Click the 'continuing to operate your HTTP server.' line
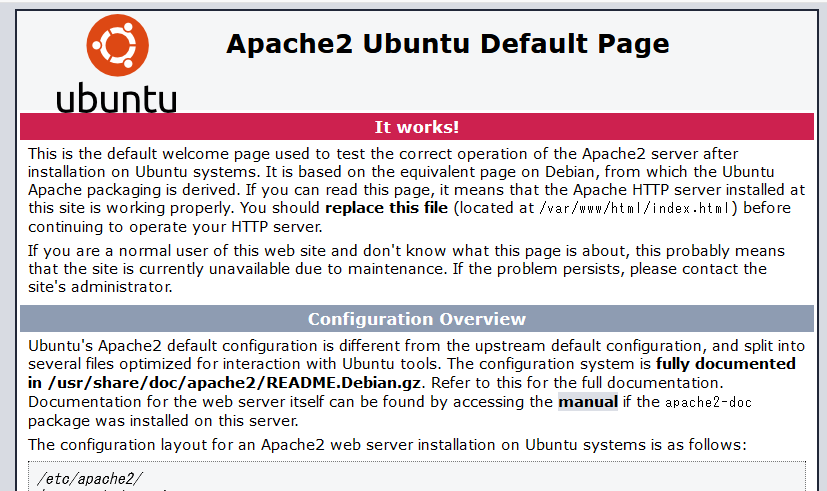 point(175,227)
